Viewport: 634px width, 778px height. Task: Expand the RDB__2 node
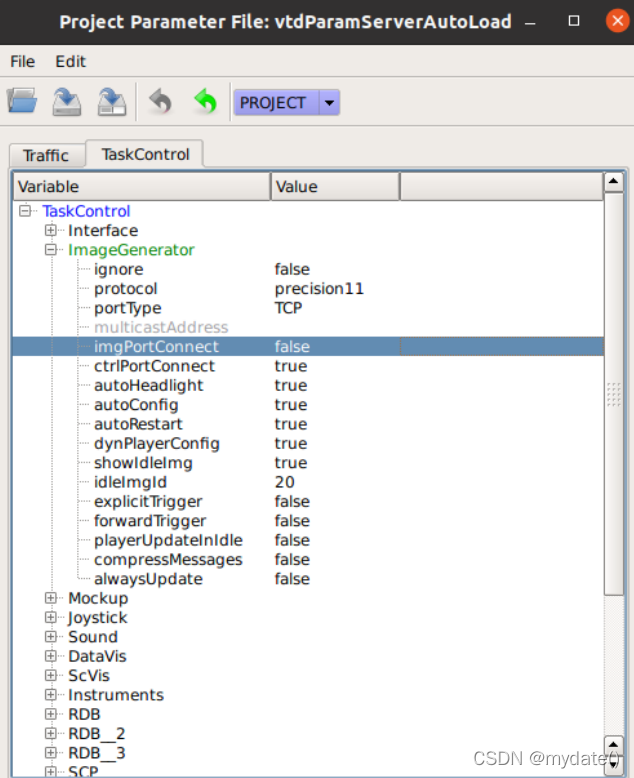51,733
